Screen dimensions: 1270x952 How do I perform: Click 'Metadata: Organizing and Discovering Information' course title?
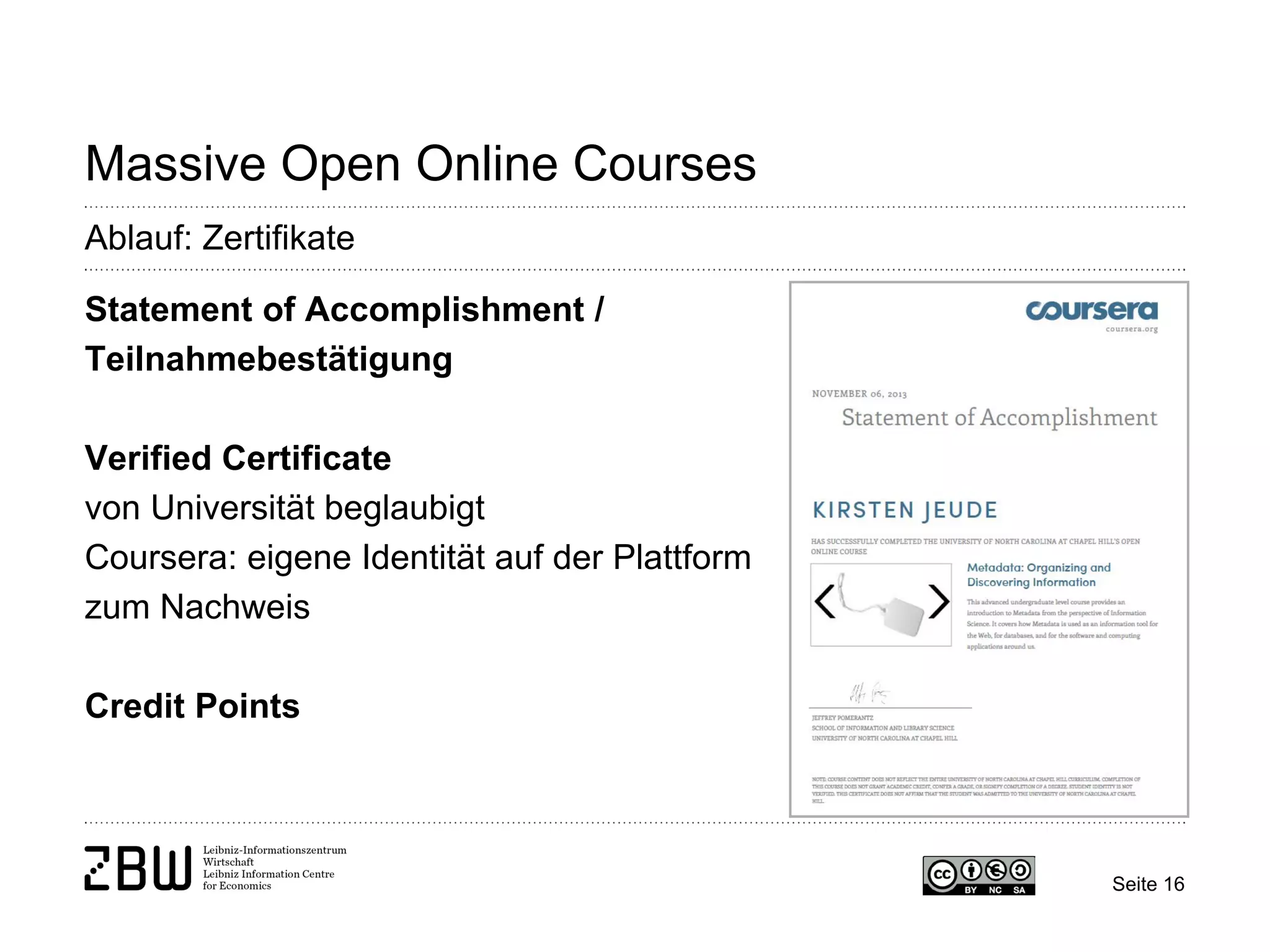click(1039, 575)
